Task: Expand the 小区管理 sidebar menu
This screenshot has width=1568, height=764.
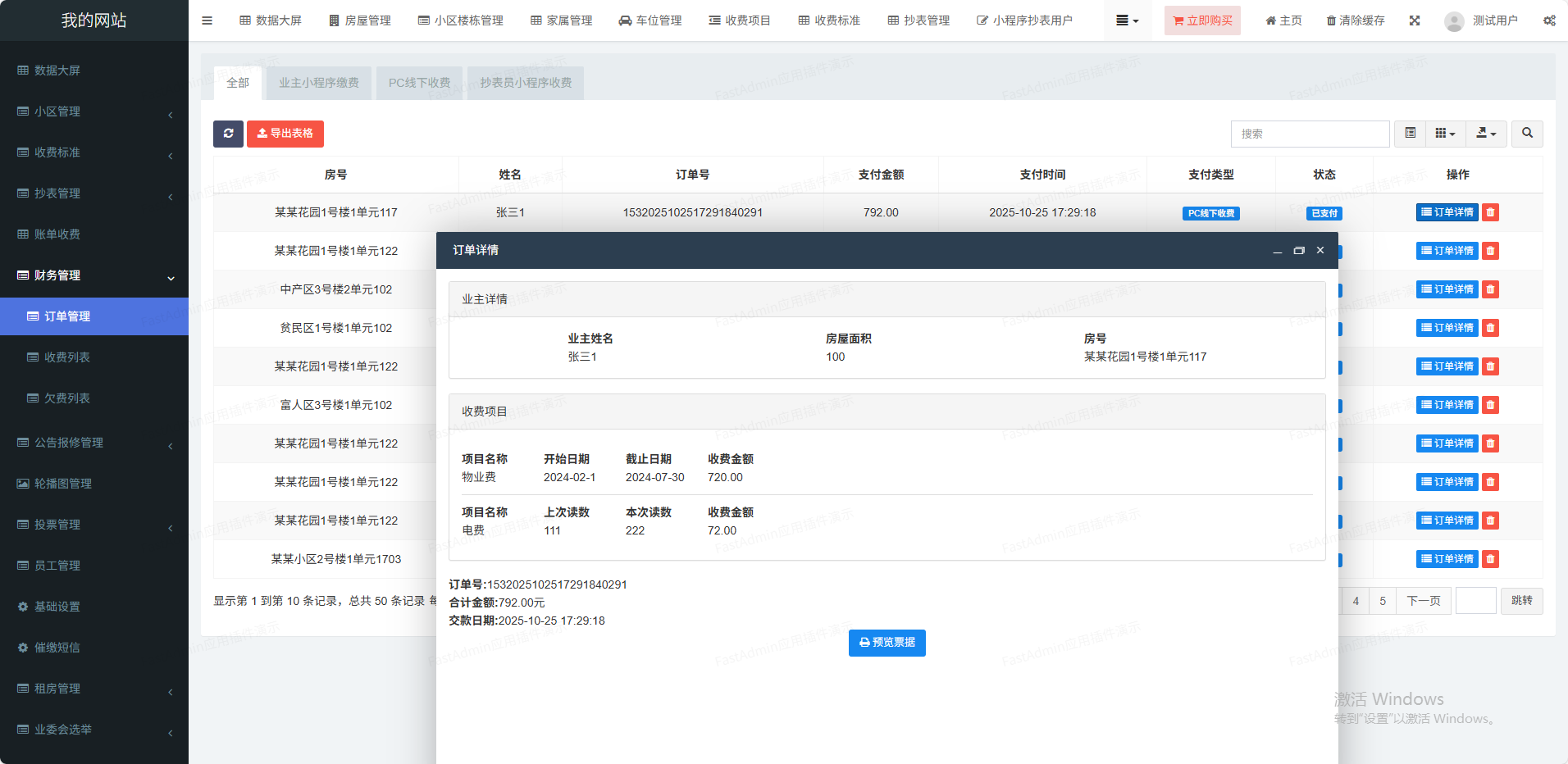Action: tap(94, 111)
